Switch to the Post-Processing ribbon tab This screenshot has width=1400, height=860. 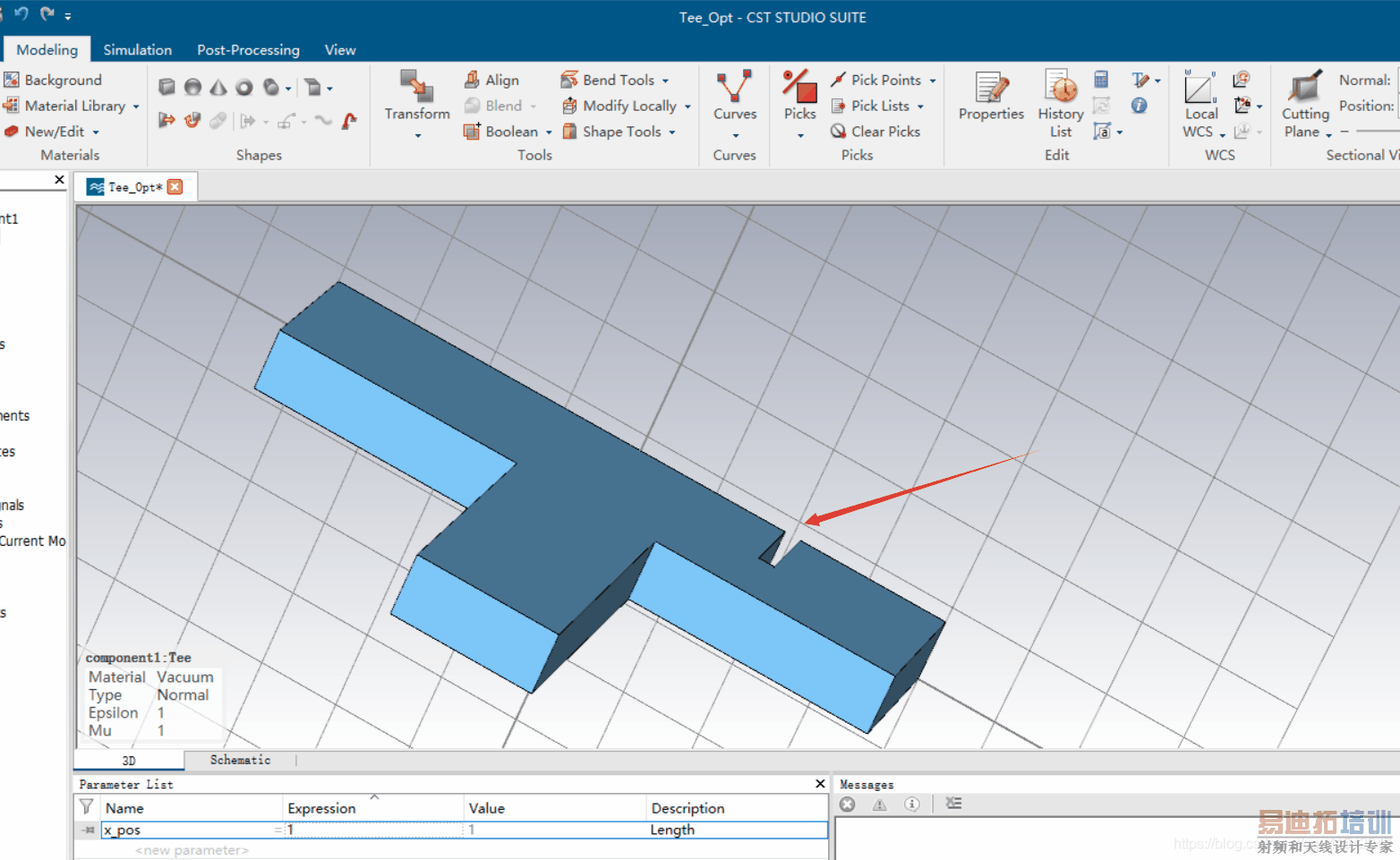coord(248,49)
